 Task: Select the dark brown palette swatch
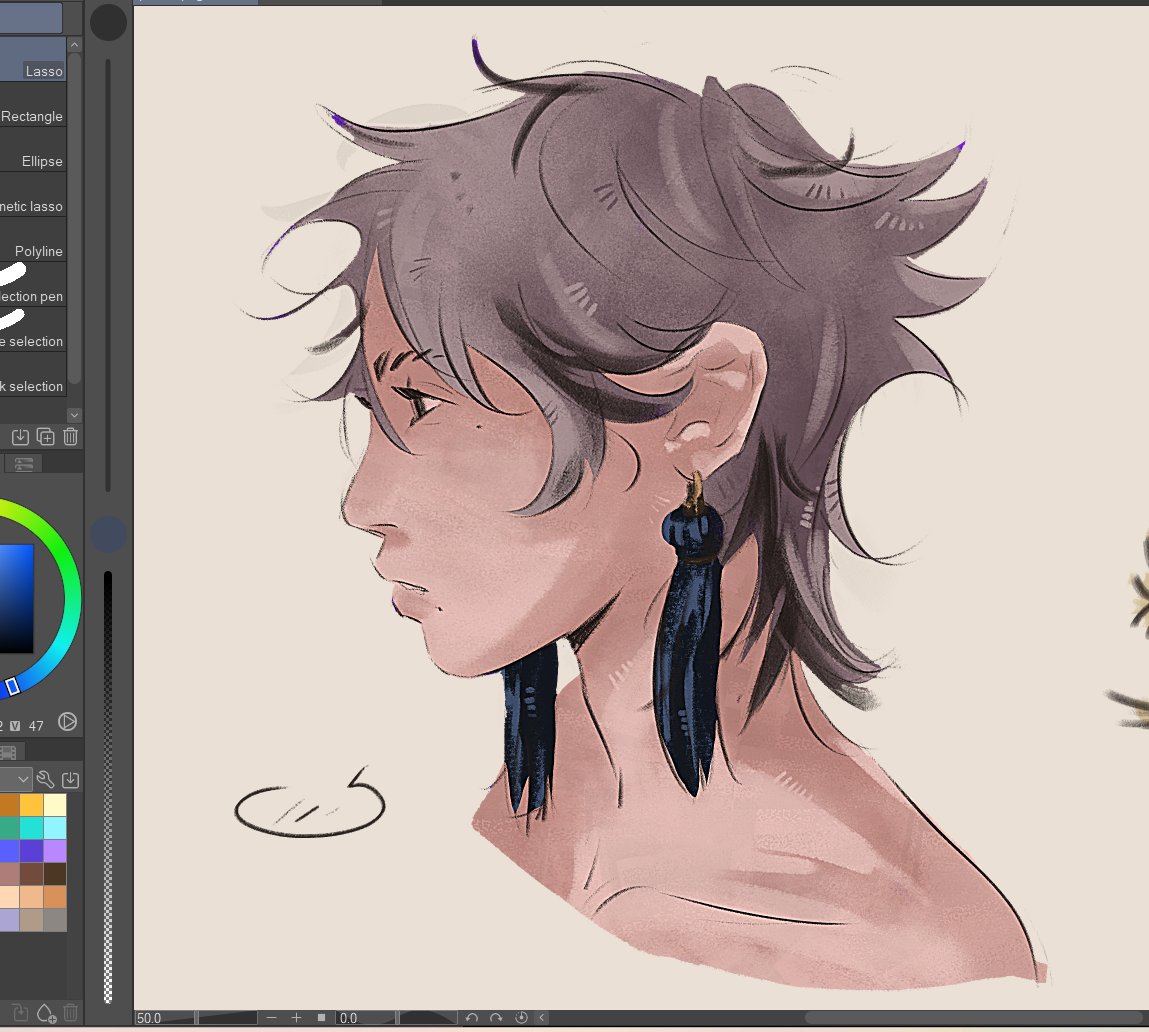click(55, 874)
